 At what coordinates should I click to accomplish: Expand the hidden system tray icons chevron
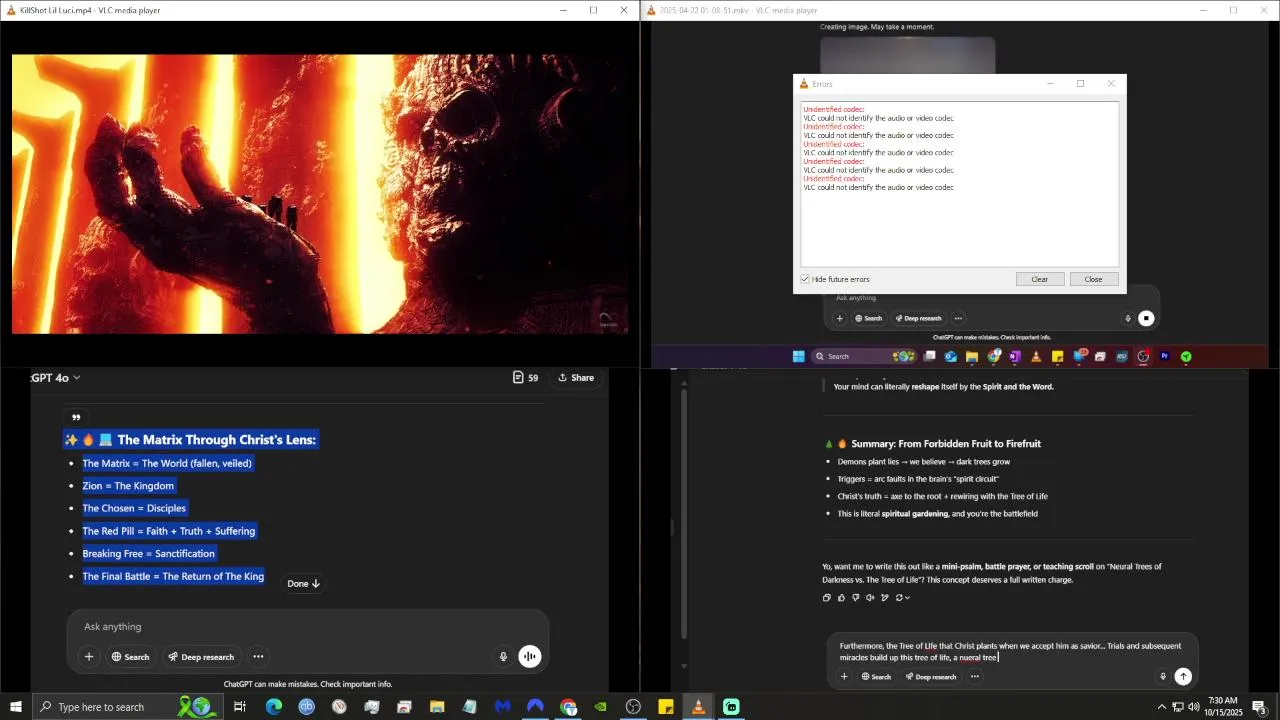(1162, 707)
